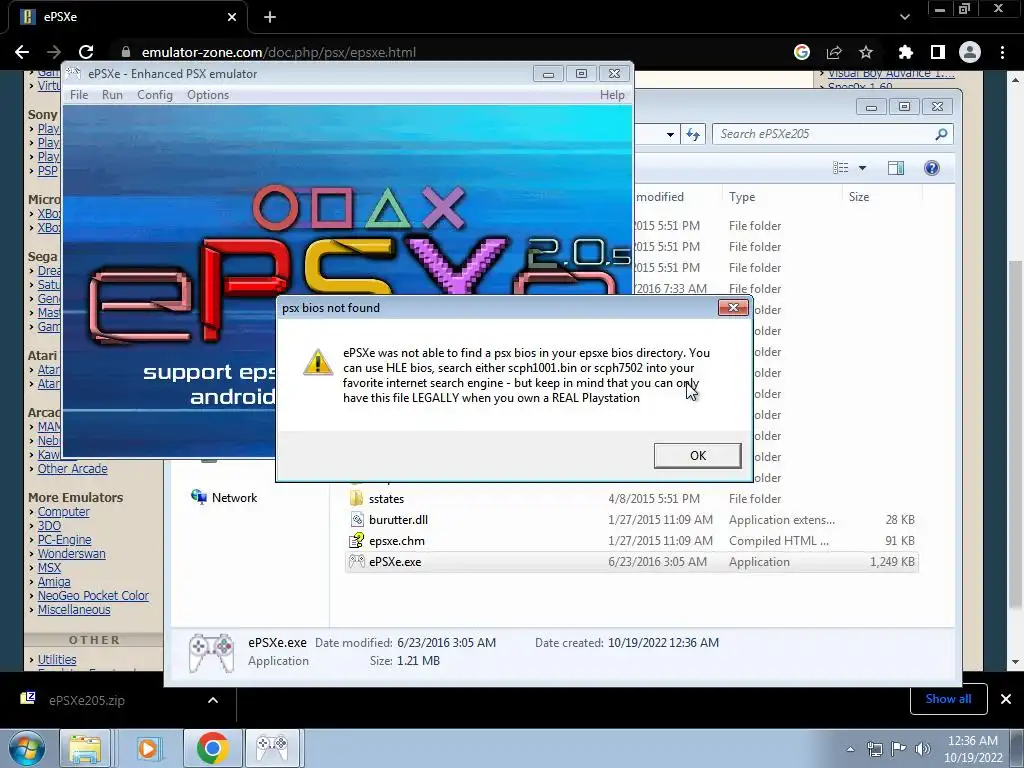The image size is (1024, 768).
Task: Click the address bar URL
Action: coord(279,52)
